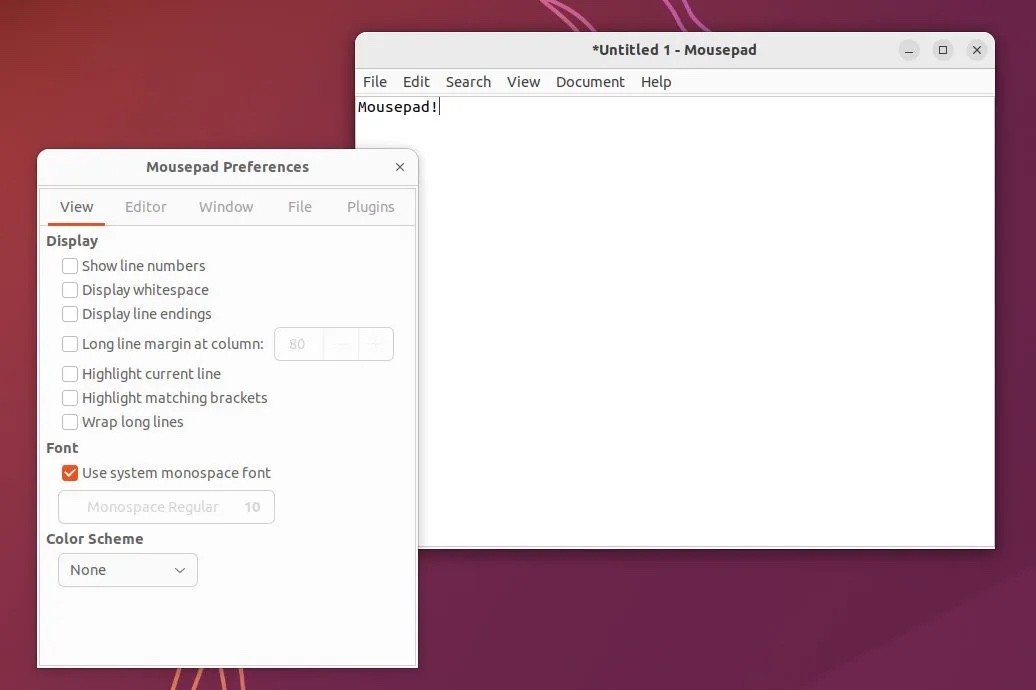Screen dimensions: 1036x690
Task: Open the Document menu
Action: pos(590,82)
